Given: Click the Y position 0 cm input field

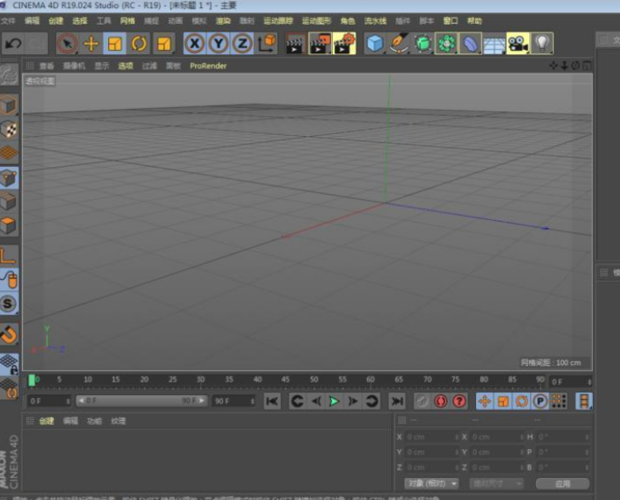Looking at the screenshot, I should point(432,452).
